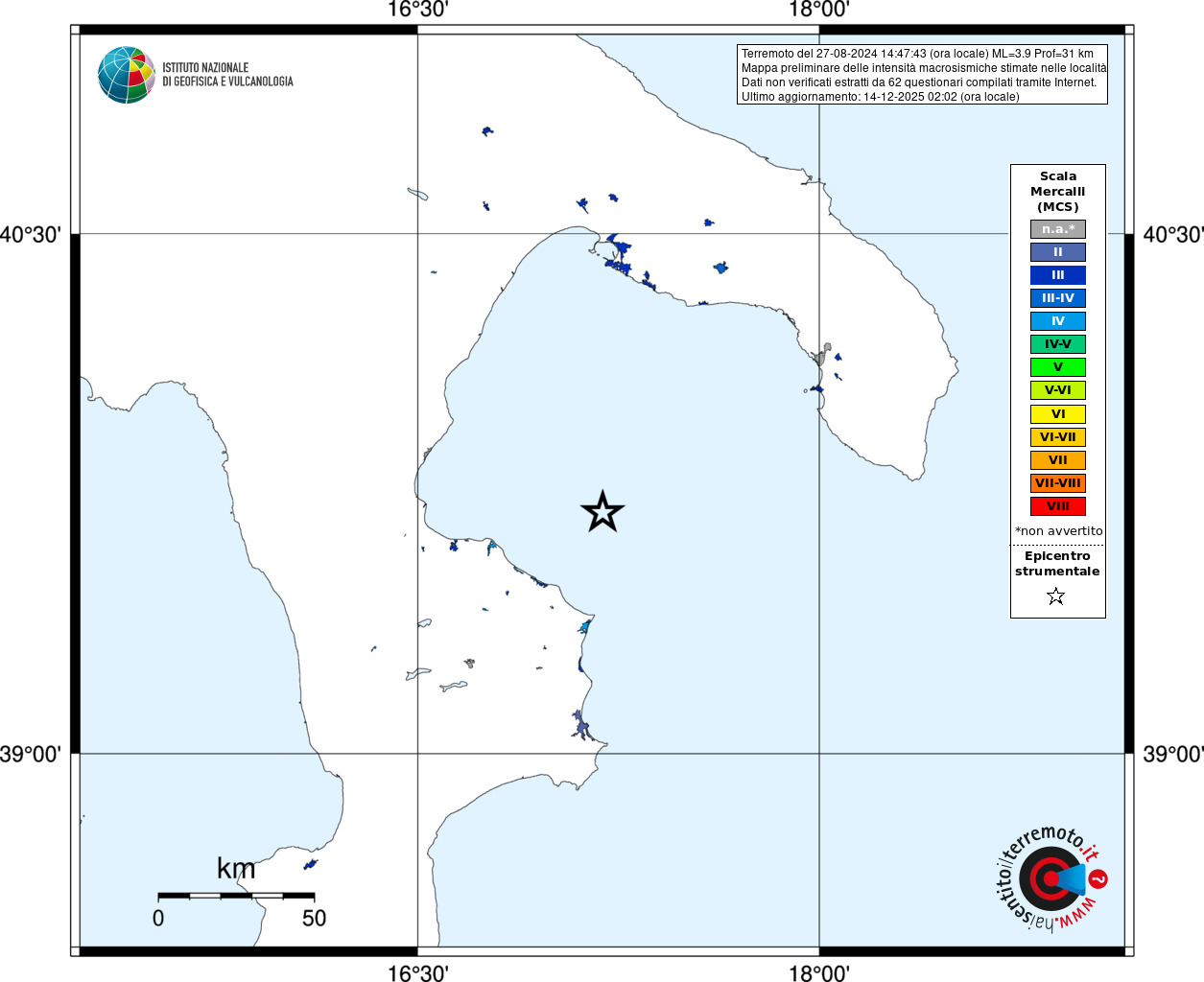Click the epicenter star on the map

coord(602,511)
